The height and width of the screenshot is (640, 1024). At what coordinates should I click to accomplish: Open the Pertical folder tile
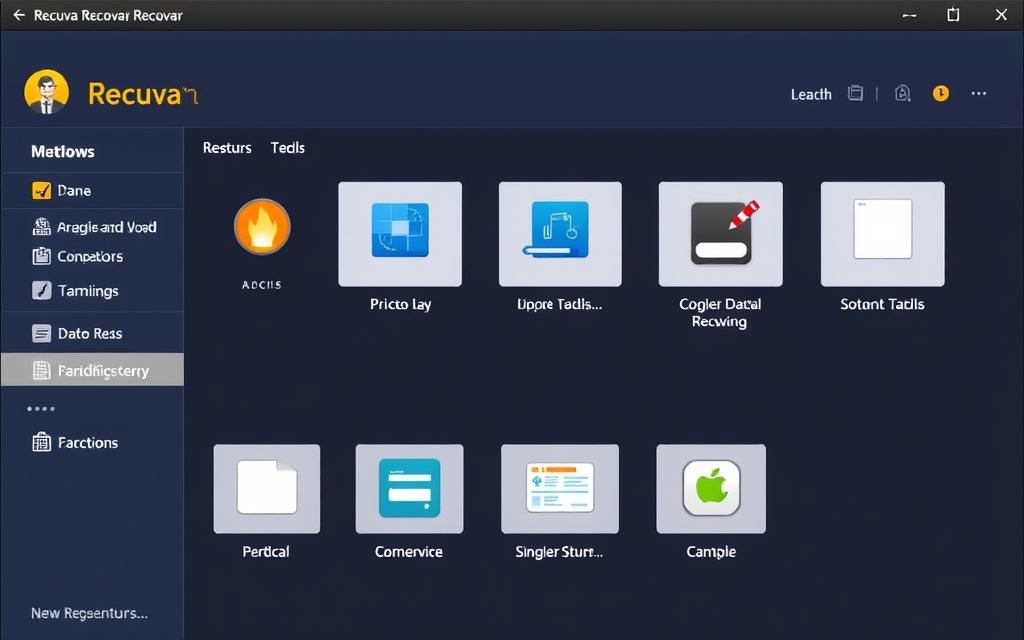[266, 488]
